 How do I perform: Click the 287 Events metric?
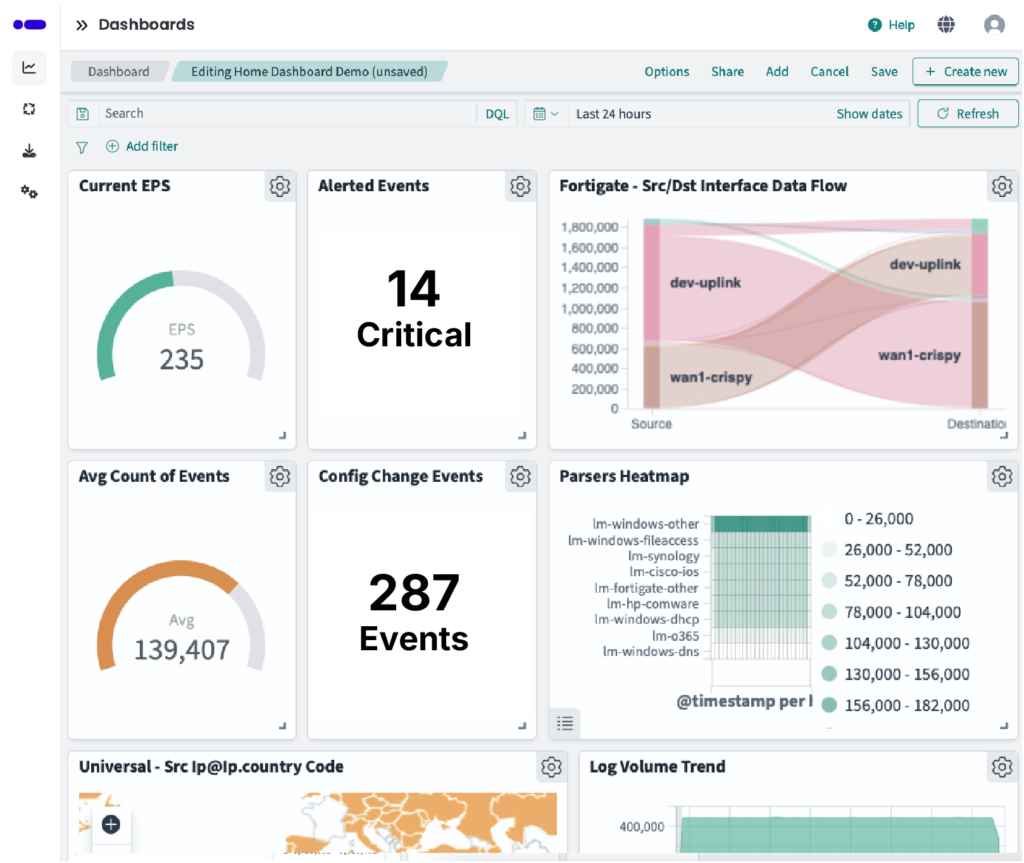[414, 611]
